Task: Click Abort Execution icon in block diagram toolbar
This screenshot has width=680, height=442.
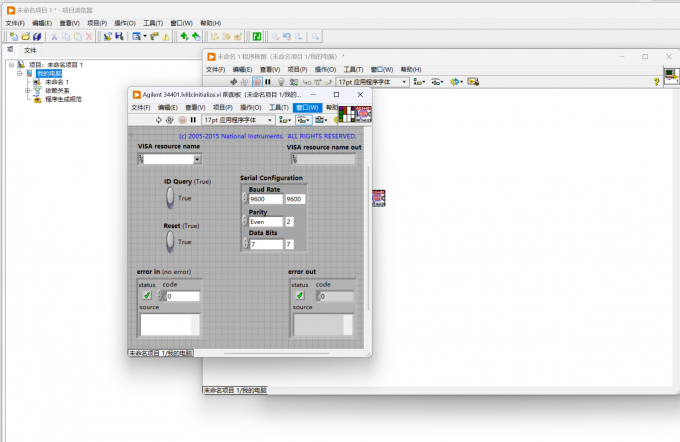Action: (x=257, y=82)
